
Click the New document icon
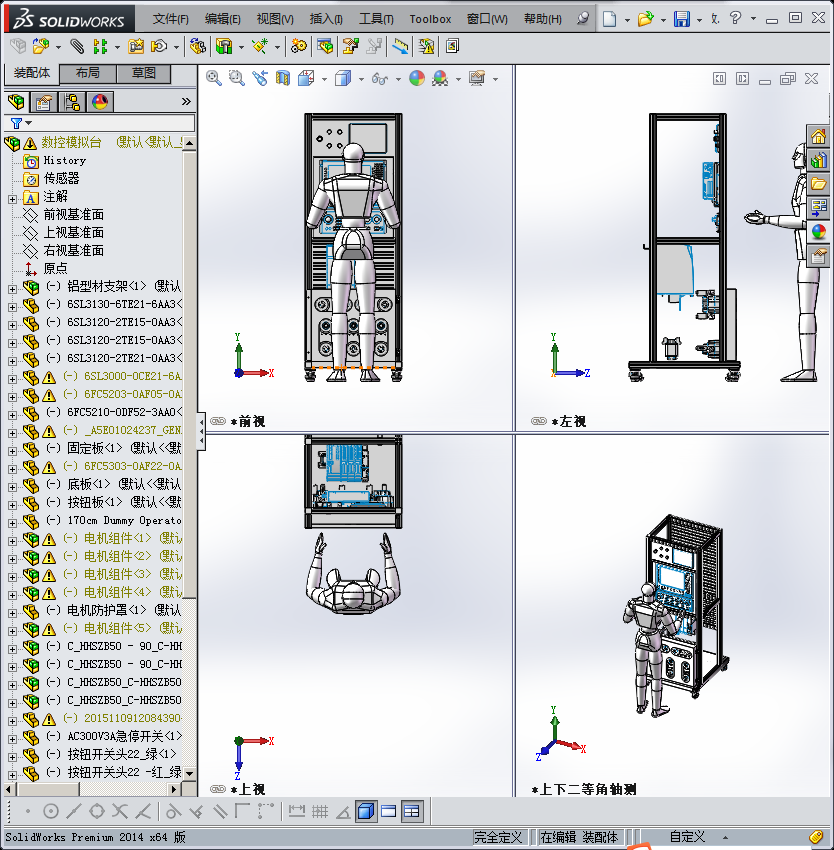[610, 19]
